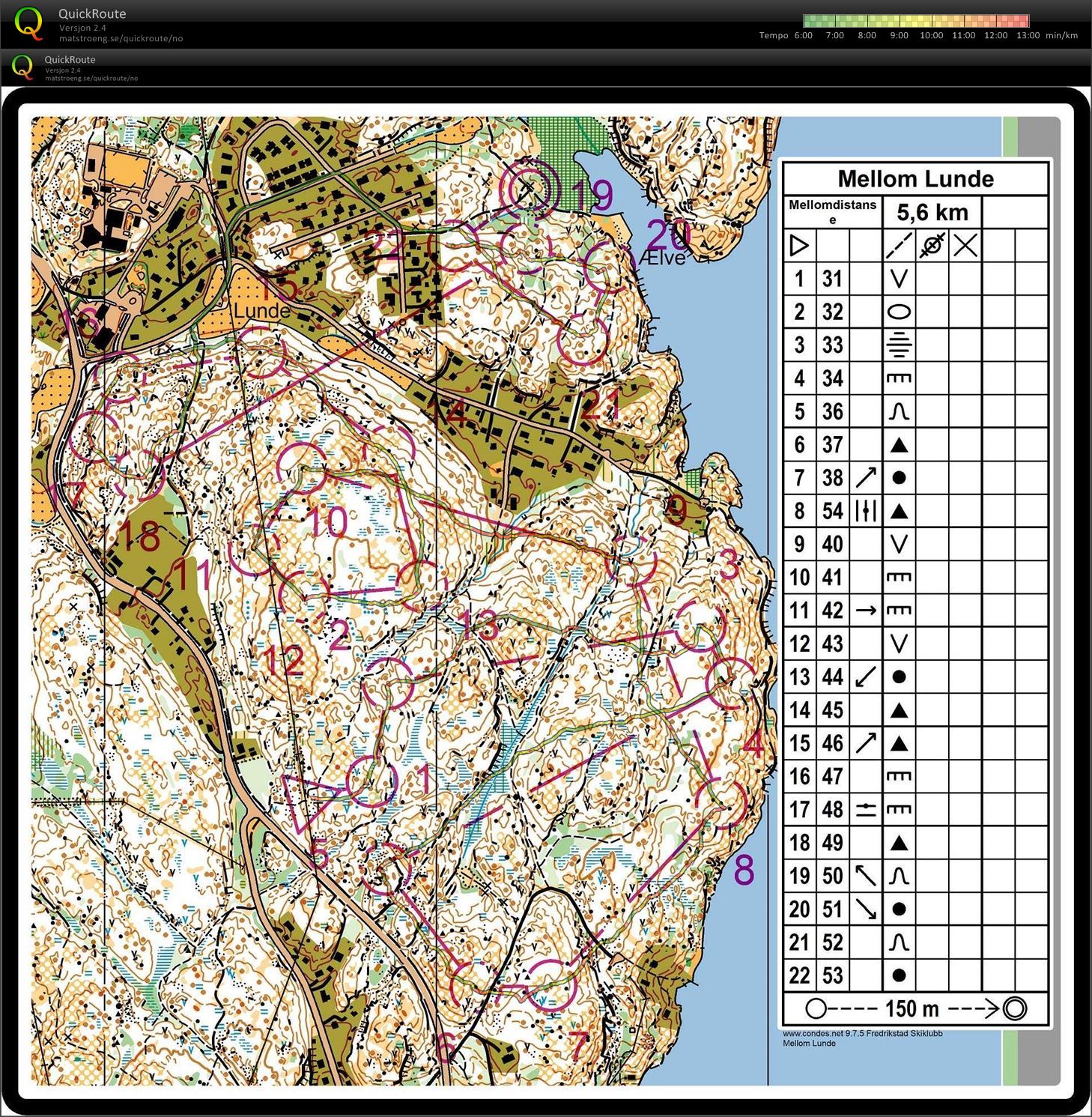Click the southwest arrow in control row 13

click(866, 676)
